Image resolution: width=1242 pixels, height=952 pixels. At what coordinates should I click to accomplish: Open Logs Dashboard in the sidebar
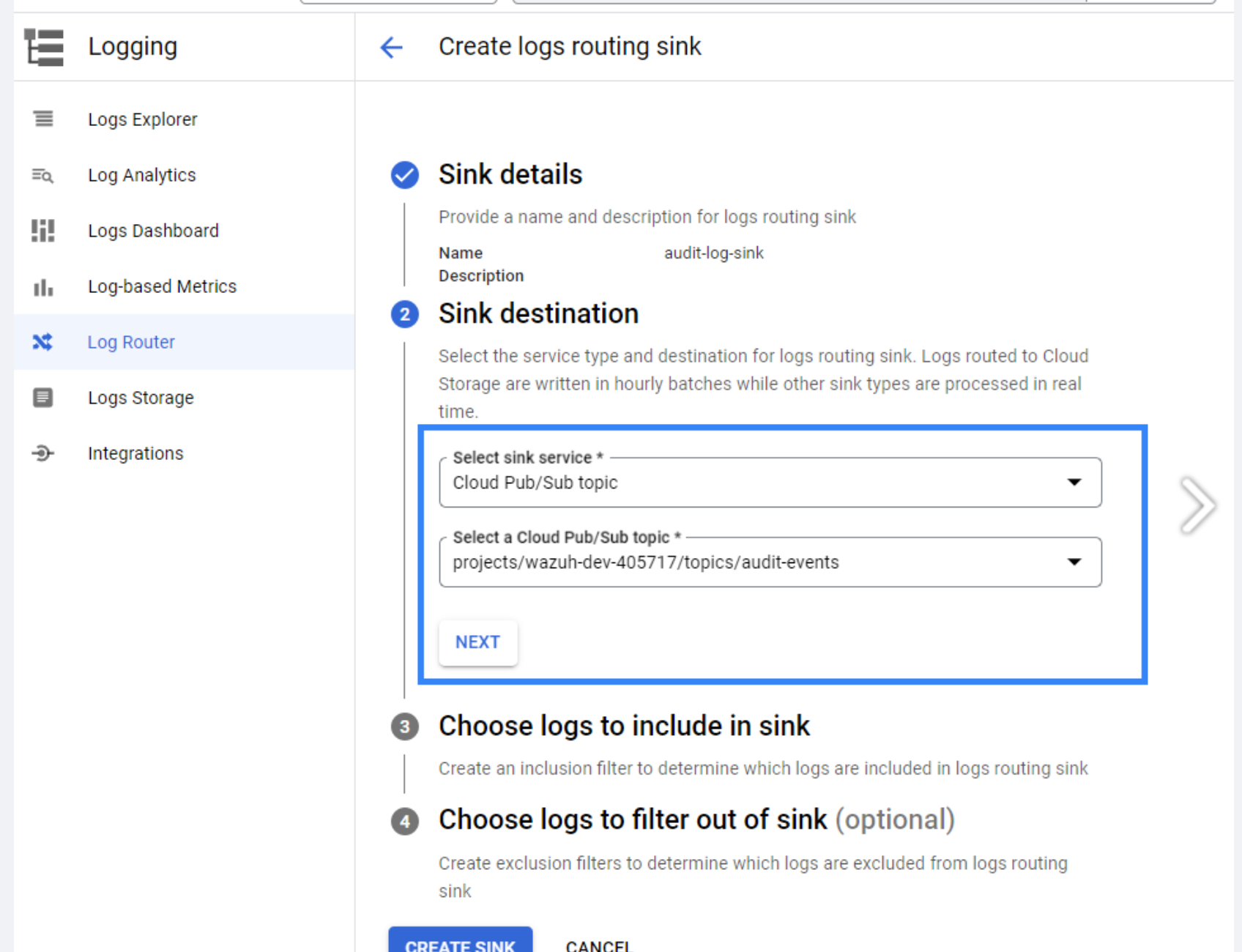[x=185, y=231]
